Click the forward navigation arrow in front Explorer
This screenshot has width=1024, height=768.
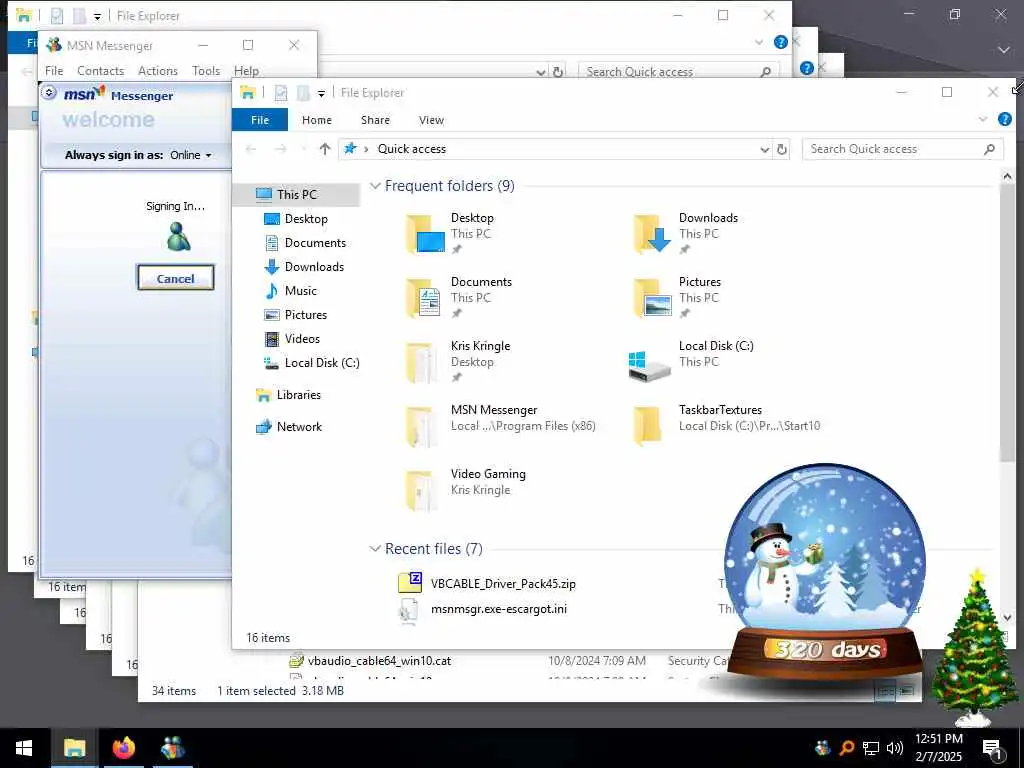(x=280, y=149)
